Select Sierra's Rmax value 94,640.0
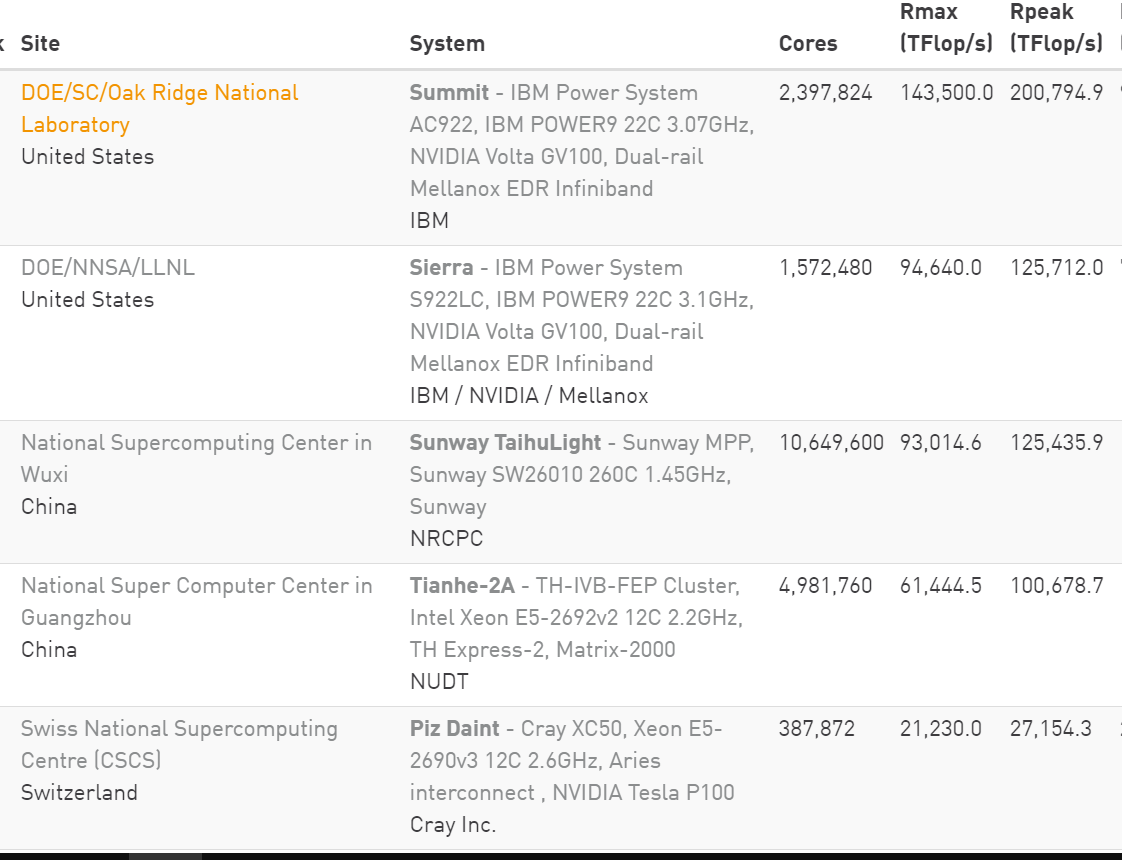Viewport: 1122px width, 860px height. coord(940,268)
